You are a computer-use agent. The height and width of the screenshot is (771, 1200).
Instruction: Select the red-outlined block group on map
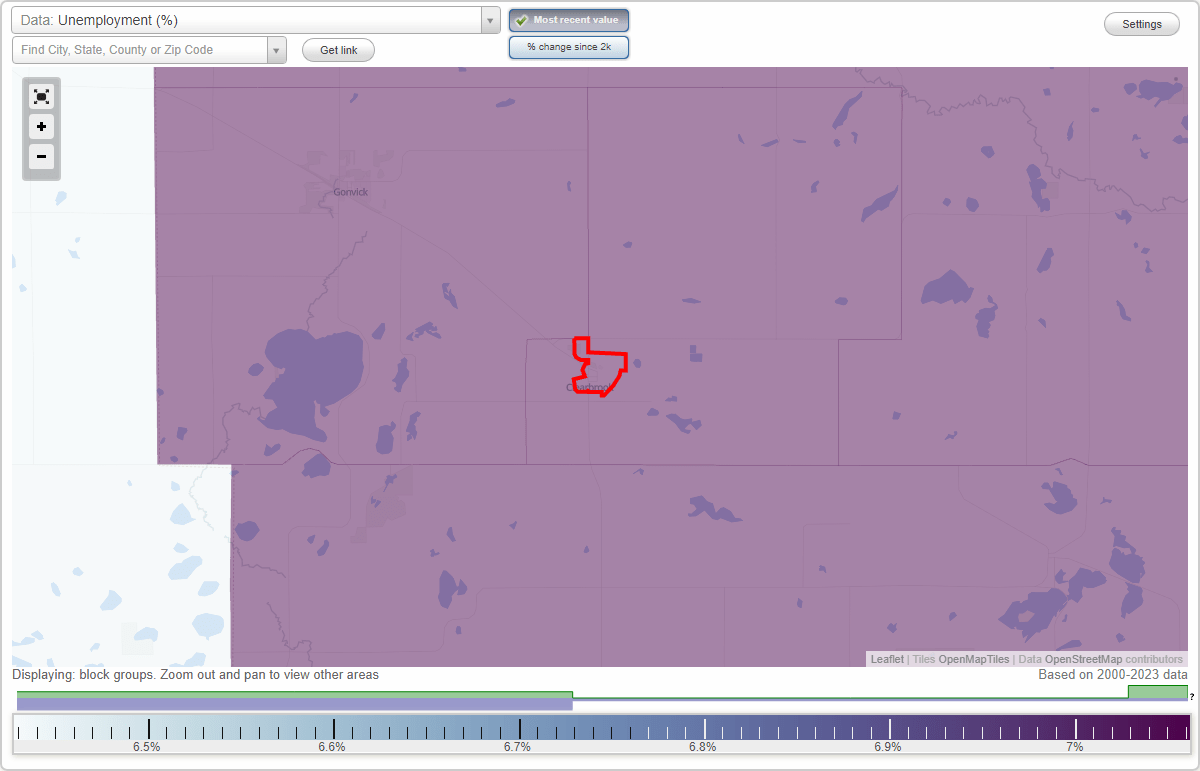point(598,367)
